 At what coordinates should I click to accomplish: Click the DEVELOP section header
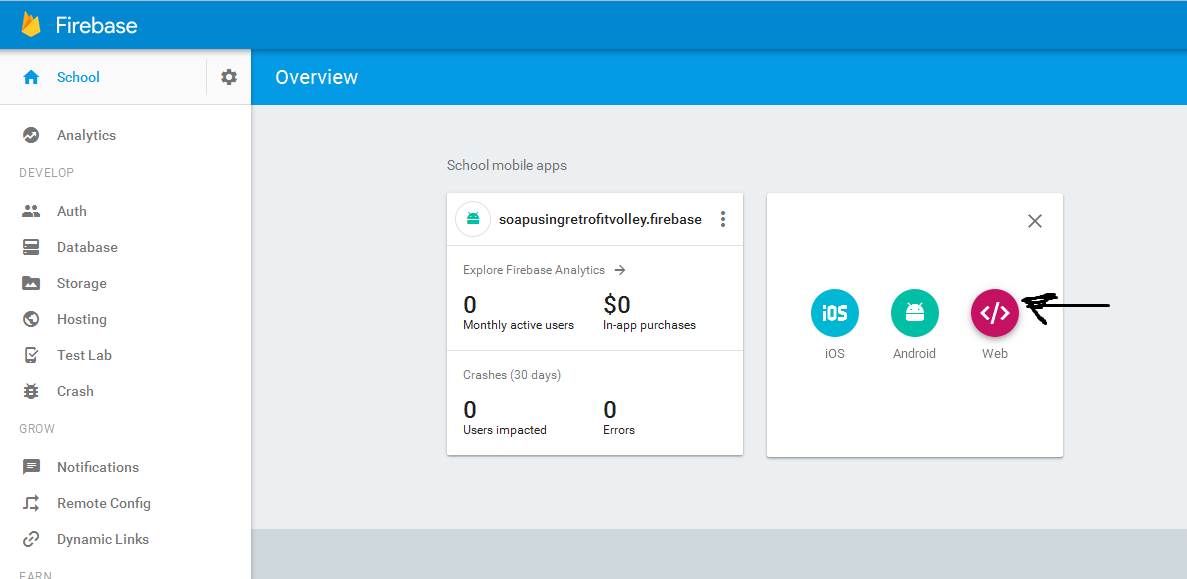47,173
